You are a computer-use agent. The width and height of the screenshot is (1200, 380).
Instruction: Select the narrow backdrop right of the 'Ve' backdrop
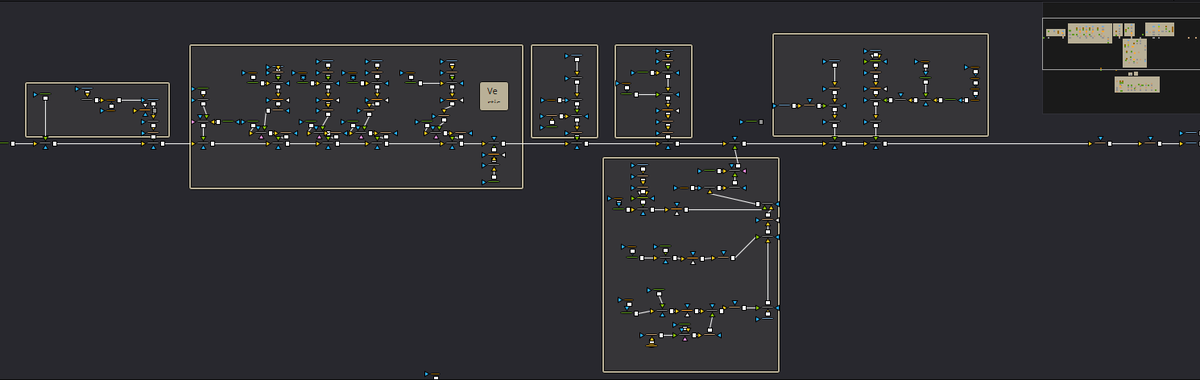(x=564, y=91)
